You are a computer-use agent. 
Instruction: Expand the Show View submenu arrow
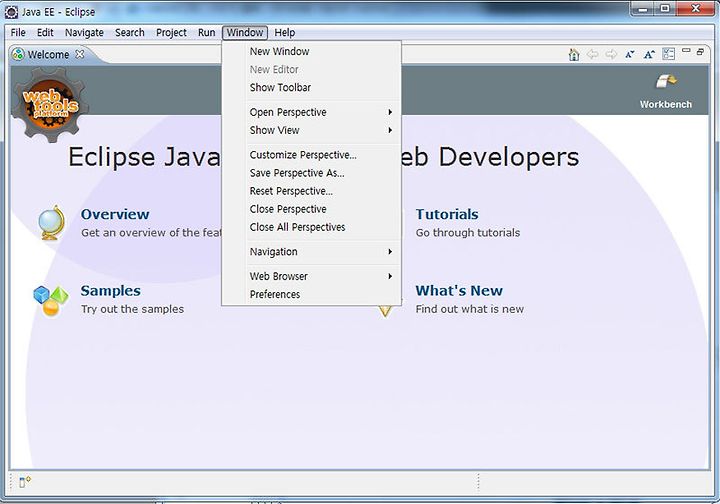pyautogui.click(x=390, y=130)
